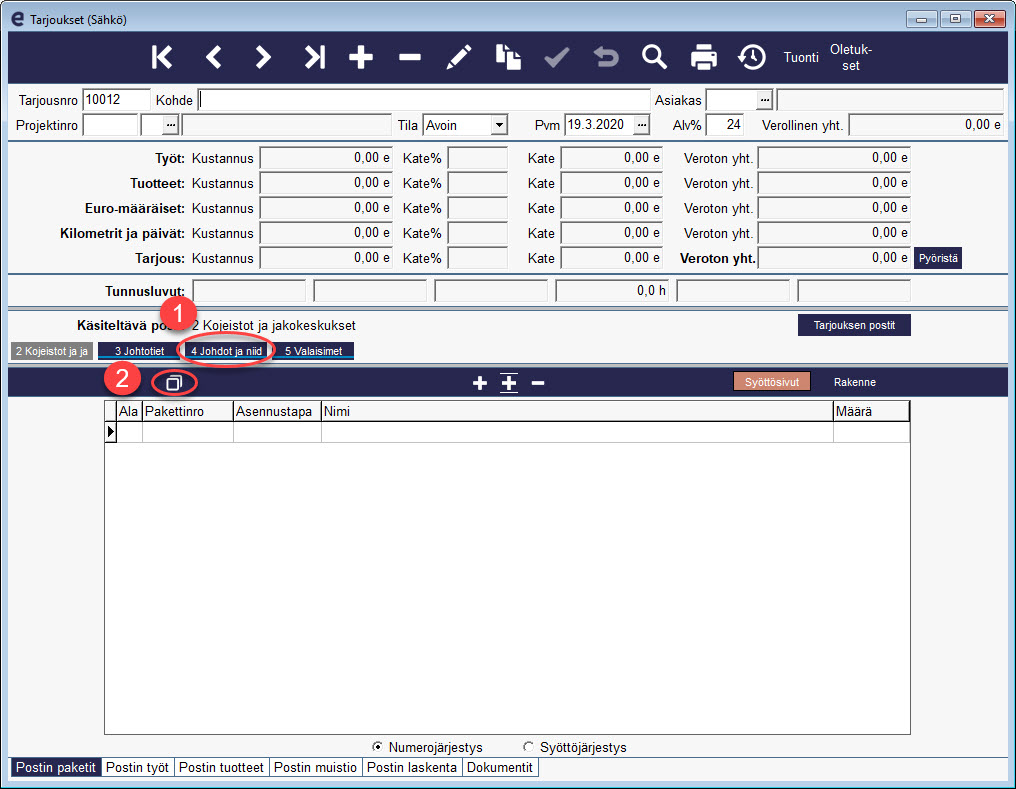The image size is (1016, 789).
Task: Go to next record arrow
Action: point(262,57)
